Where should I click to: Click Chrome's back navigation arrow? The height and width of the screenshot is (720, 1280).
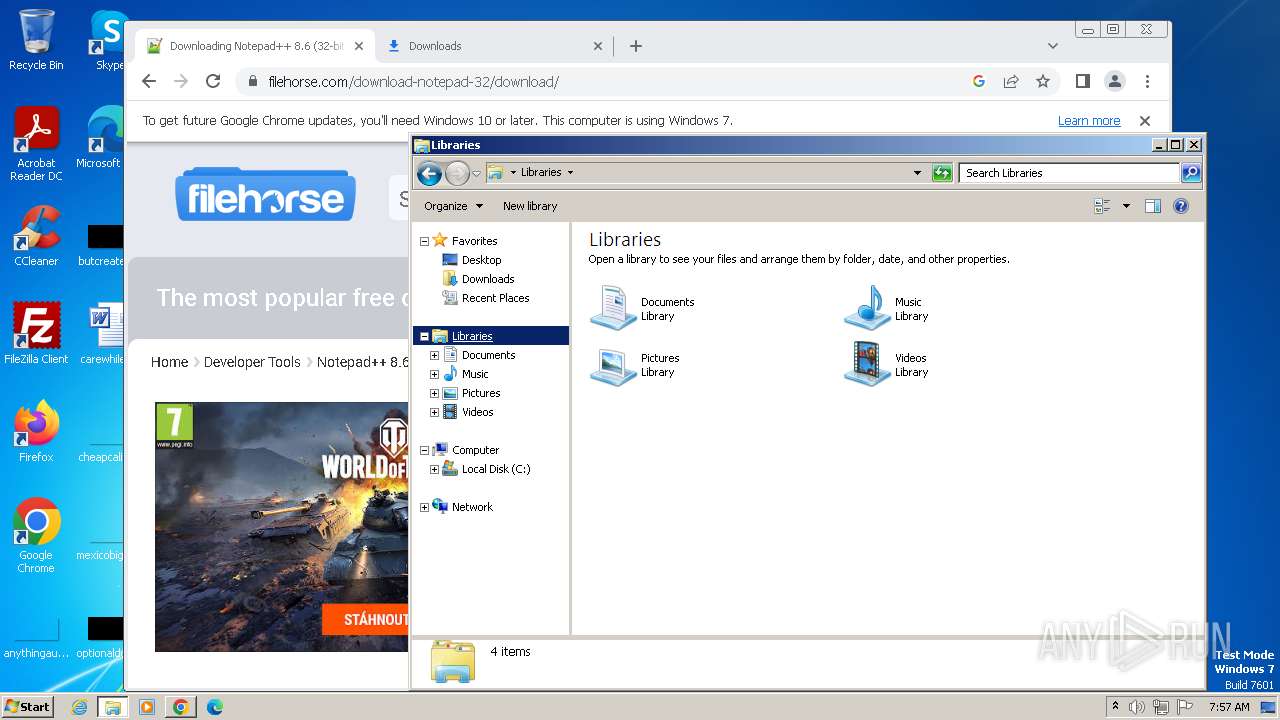pos(149,82)
